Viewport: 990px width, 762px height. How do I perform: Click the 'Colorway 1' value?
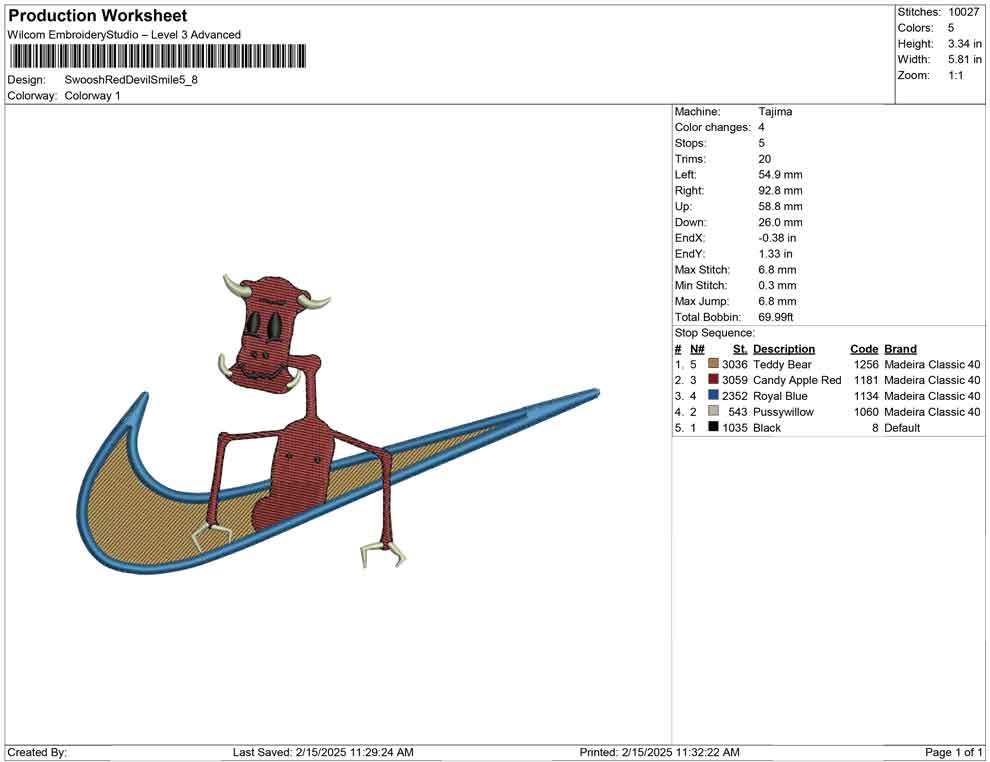point(92,96)
